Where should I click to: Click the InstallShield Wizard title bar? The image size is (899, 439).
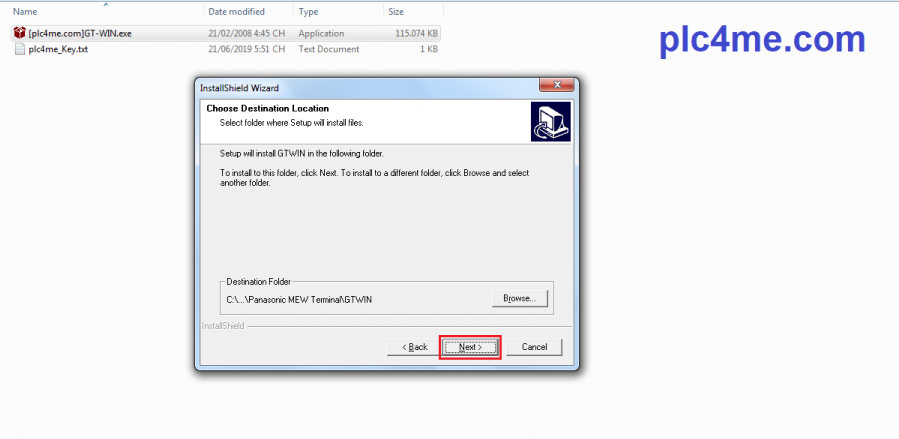(x=367, y=88)
